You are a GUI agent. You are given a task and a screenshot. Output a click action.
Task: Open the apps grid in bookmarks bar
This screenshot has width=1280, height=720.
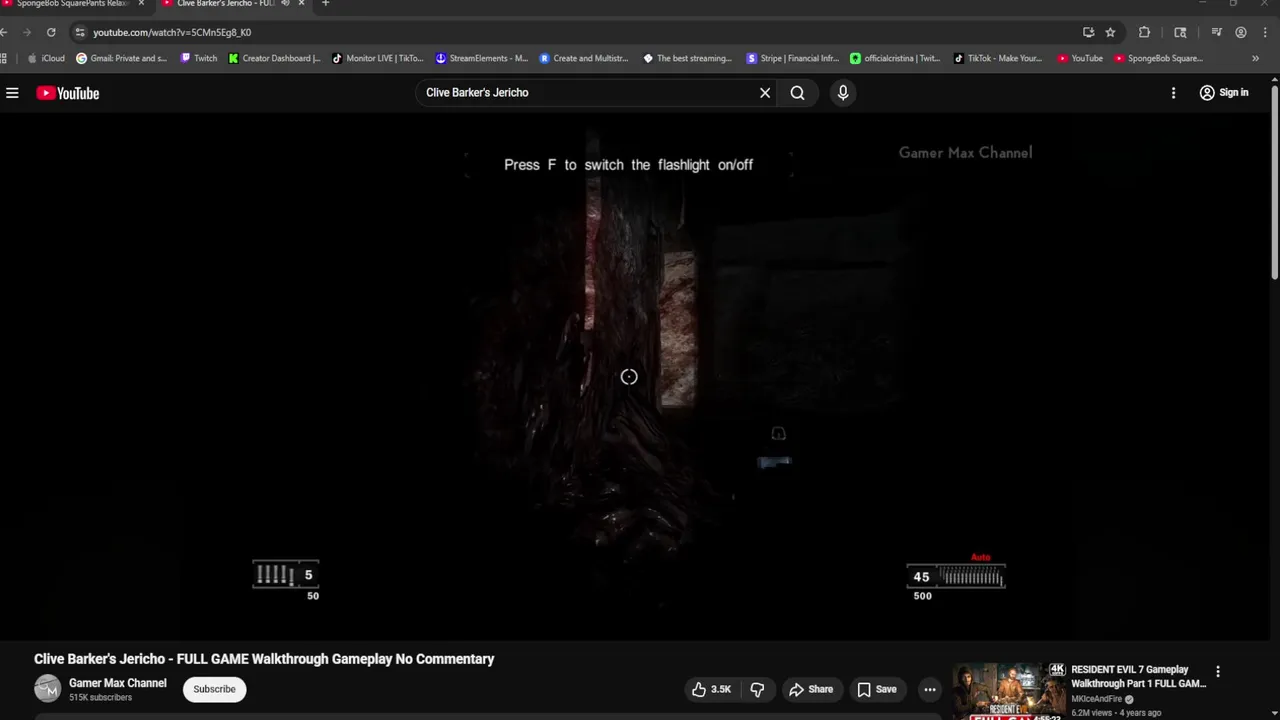(x=5, y=58)
